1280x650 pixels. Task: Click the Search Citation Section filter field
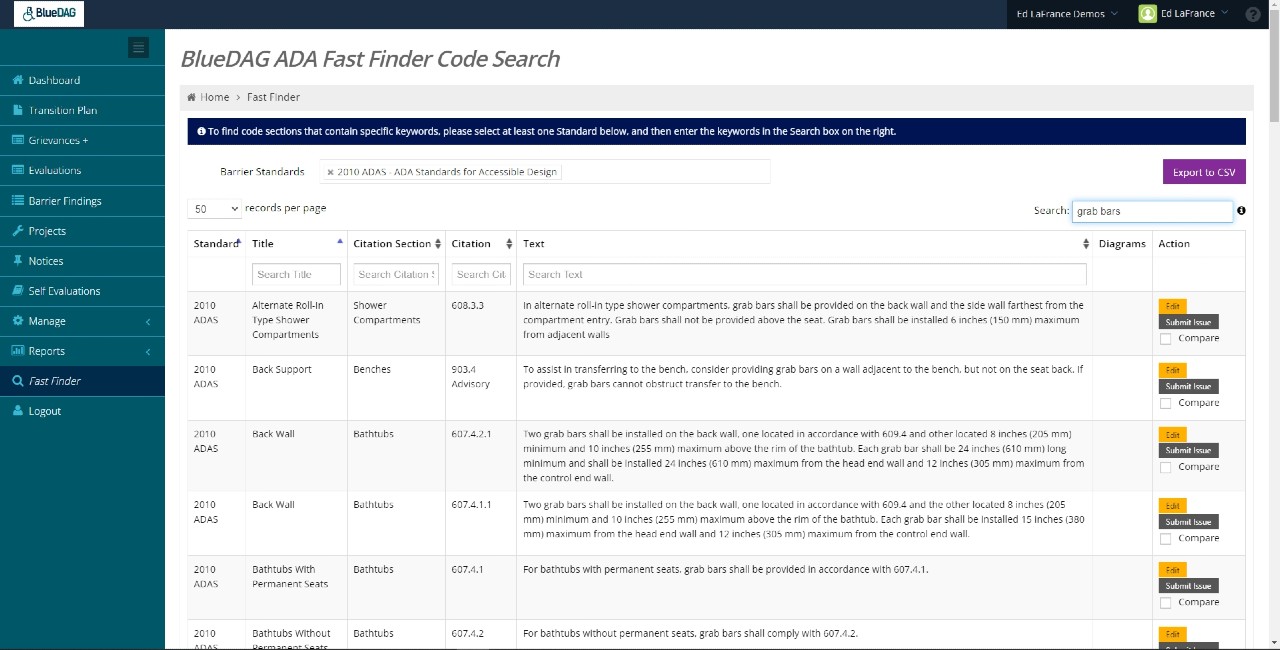396,274
